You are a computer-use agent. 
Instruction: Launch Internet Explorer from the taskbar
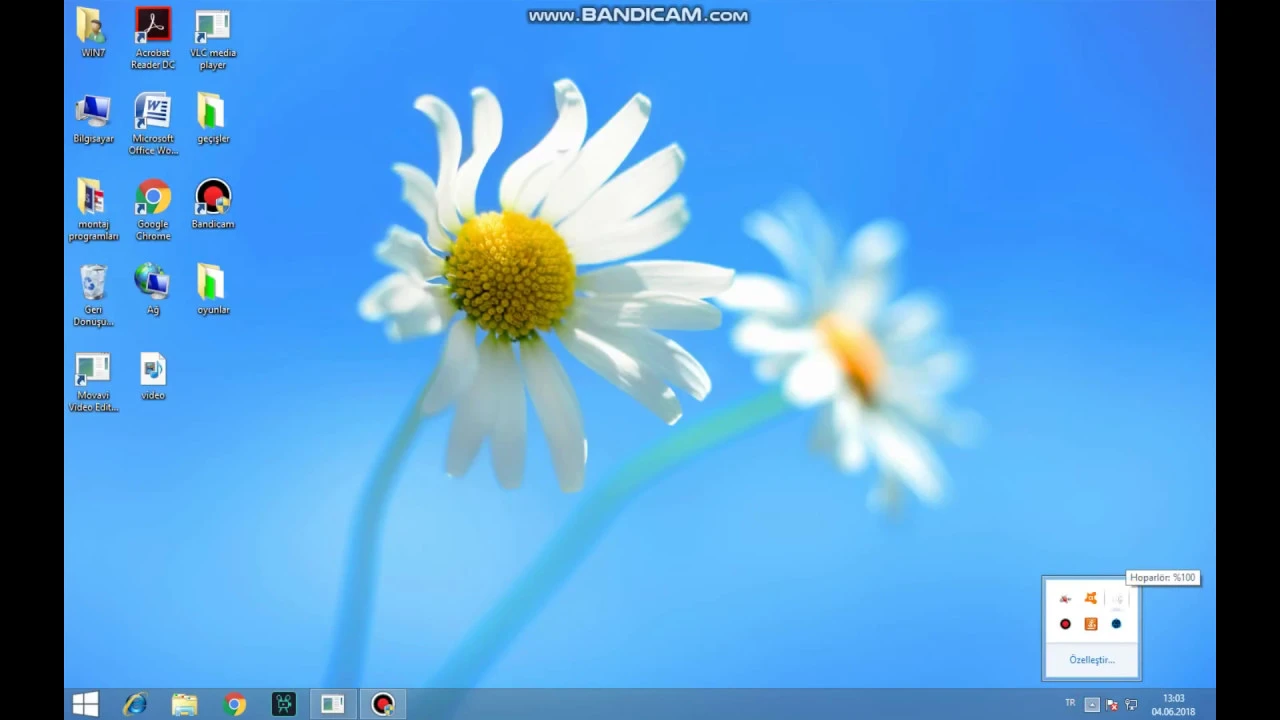click(135, 705)
